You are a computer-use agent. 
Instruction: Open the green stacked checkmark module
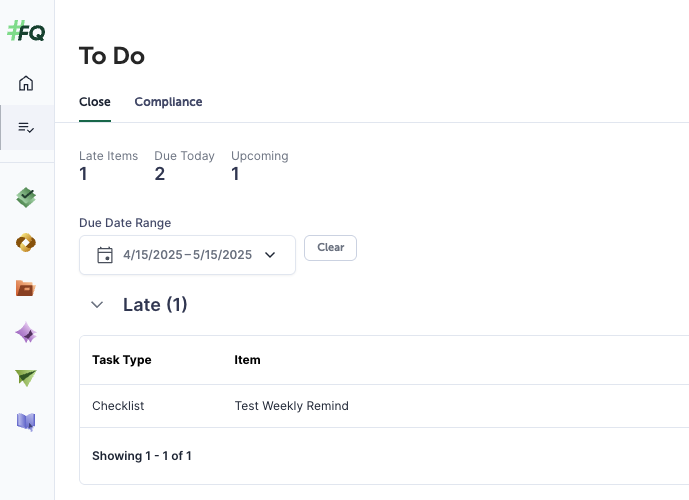click(x=27, y=197)
